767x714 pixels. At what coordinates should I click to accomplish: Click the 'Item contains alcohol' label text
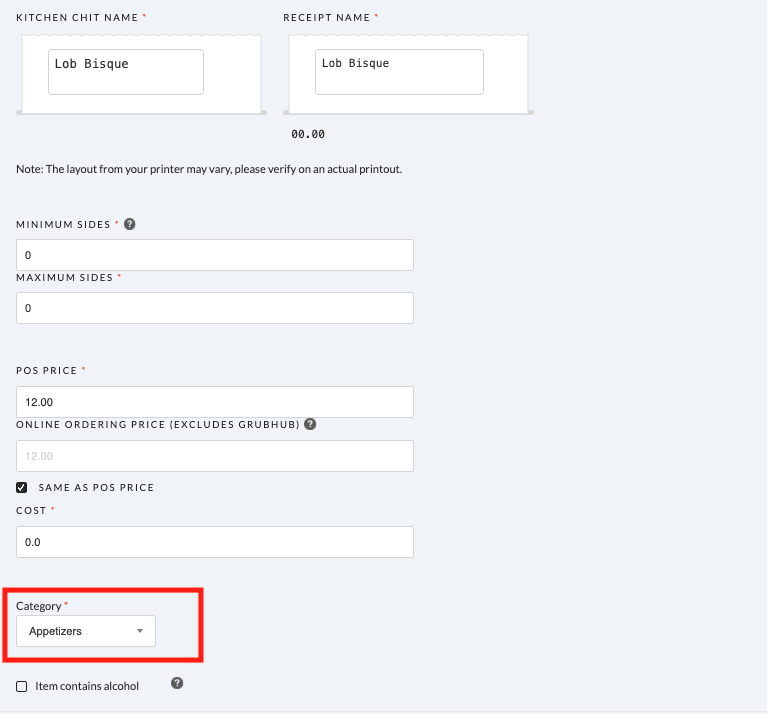coord(87,686)
